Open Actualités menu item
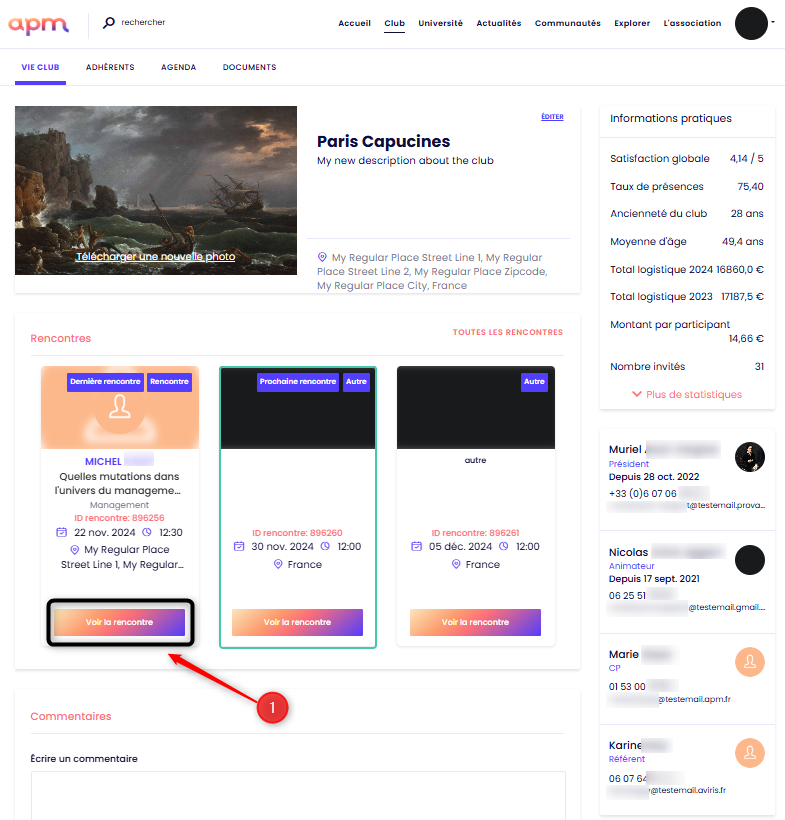Viewport: 785px width, 820px height. (498, 23)
